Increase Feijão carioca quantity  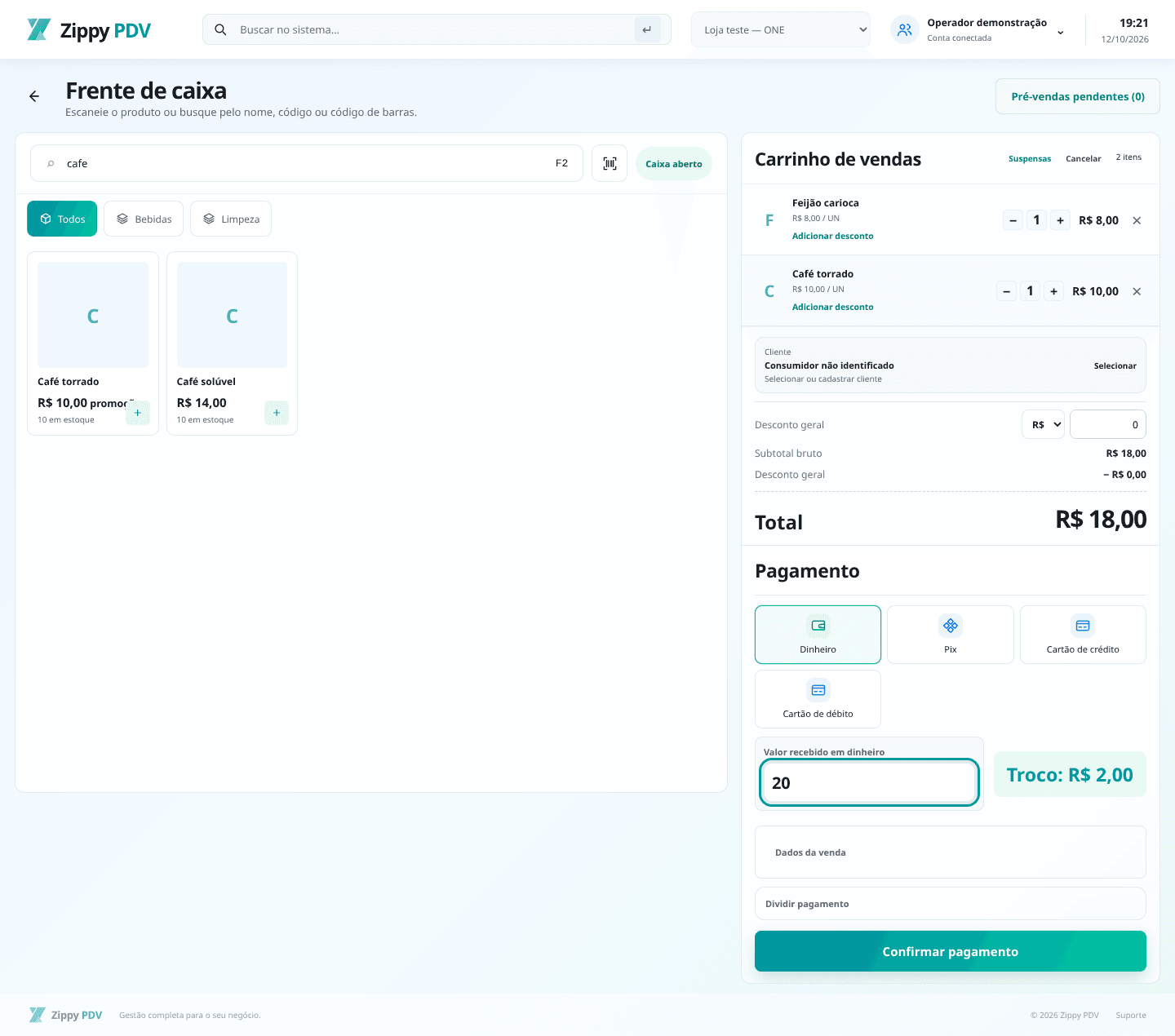1060,220
